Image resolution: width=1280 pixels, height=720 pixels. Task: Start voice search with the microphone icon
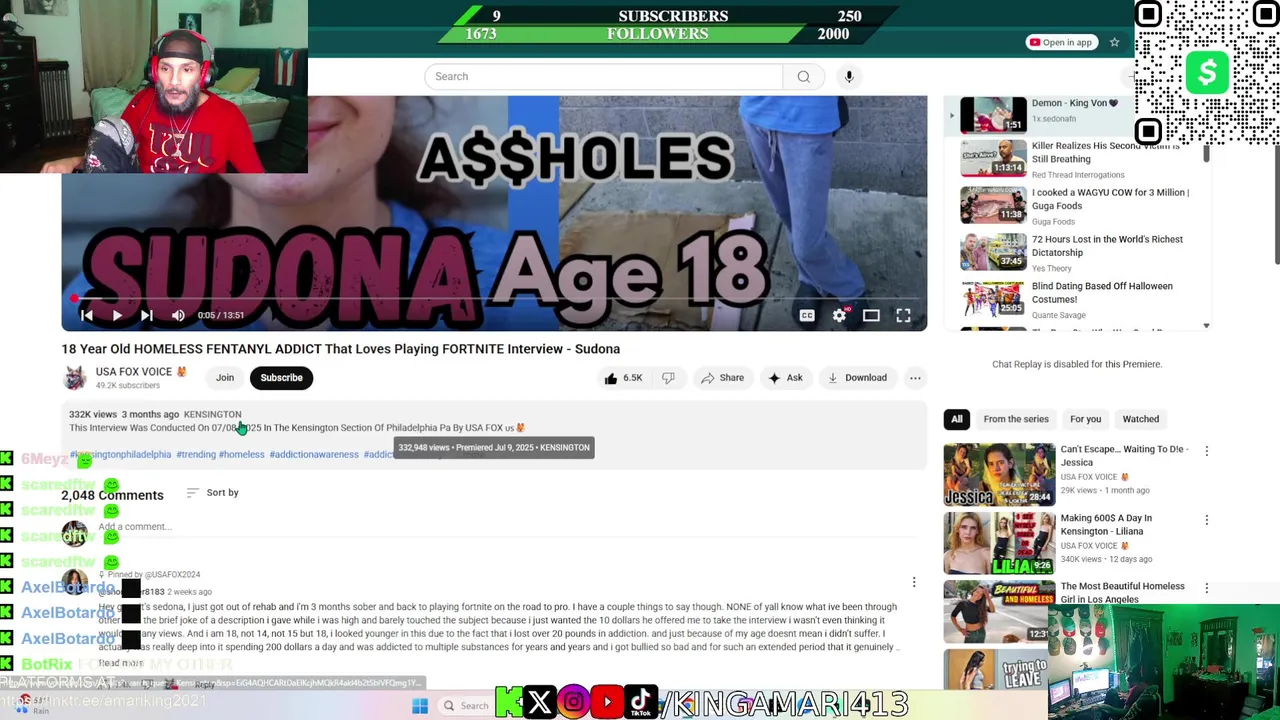849,76
